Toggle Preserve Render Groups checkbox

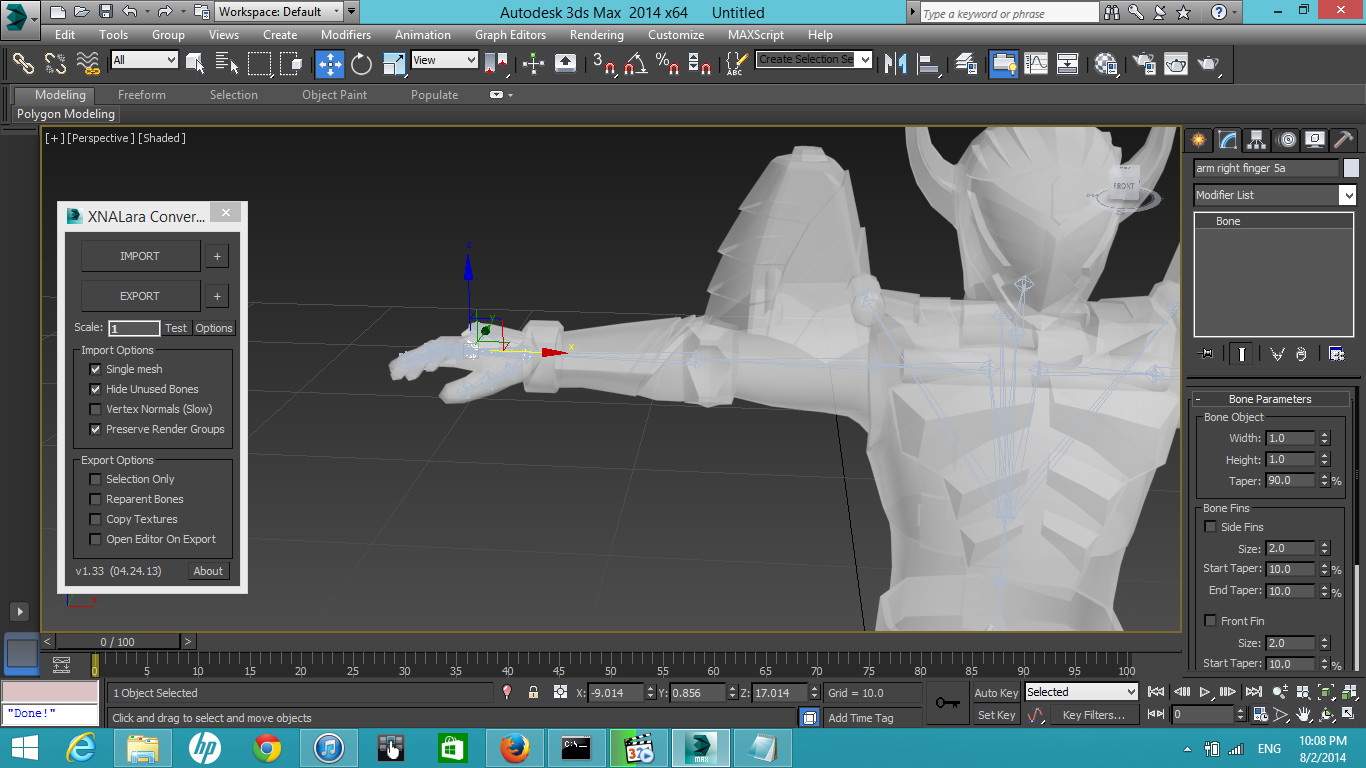click(x=96, y=429)
